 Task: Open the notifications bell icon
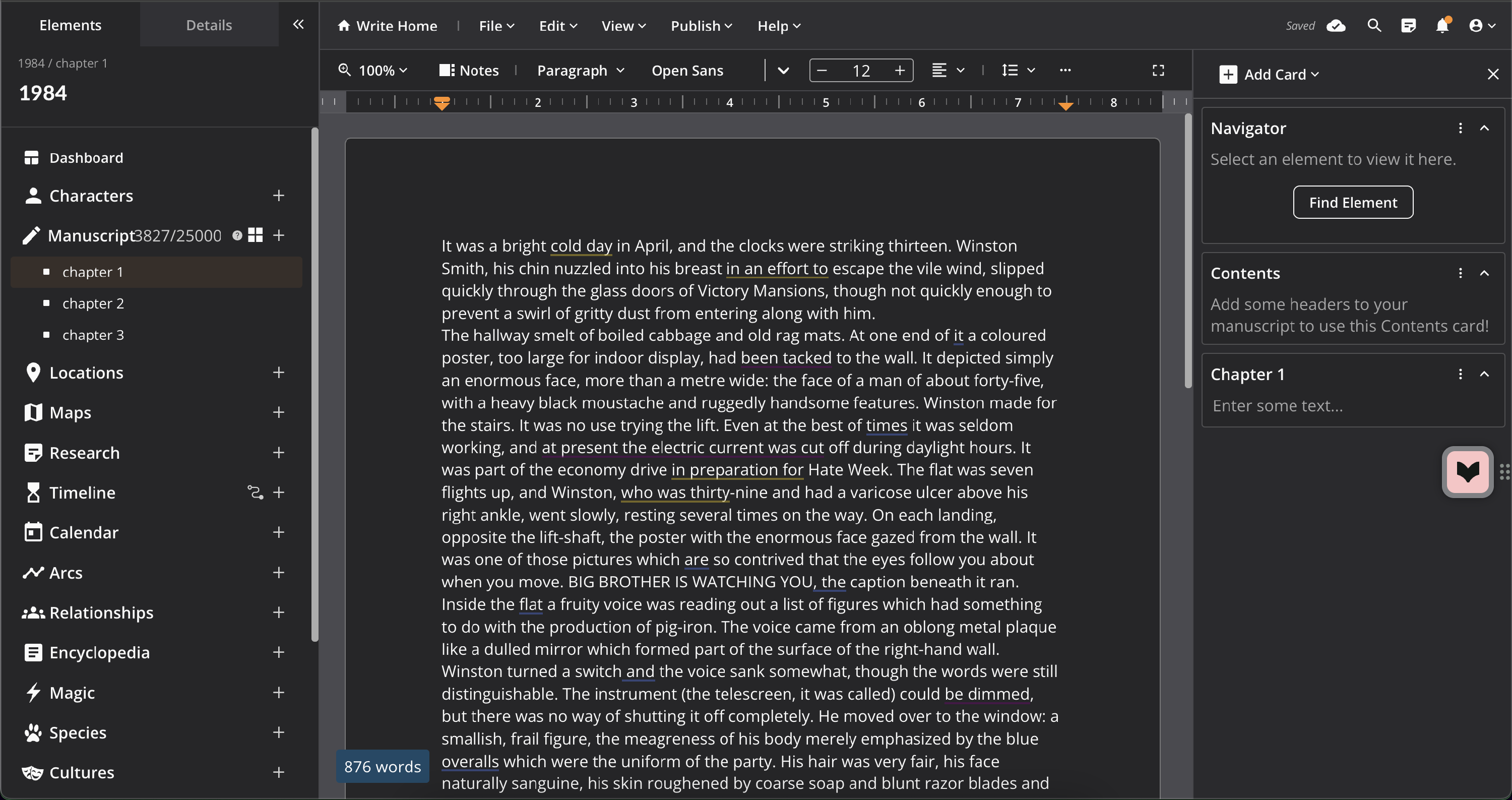[x=1442, y=26]
